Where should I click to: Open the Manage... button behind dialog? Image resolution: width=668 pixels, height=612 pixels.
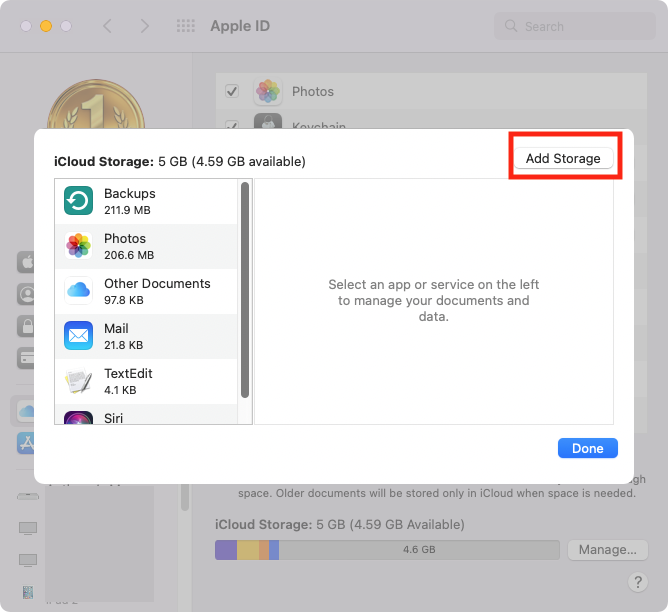[x=608, y=549]
